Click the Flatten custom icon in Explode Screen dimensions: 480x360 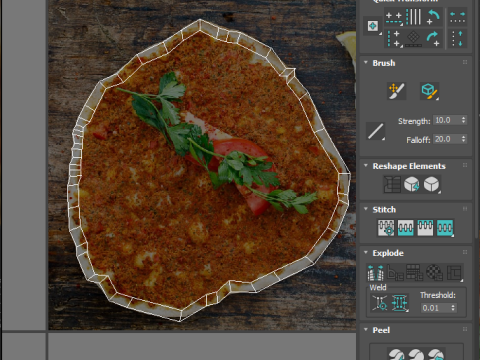coord(454,272)
